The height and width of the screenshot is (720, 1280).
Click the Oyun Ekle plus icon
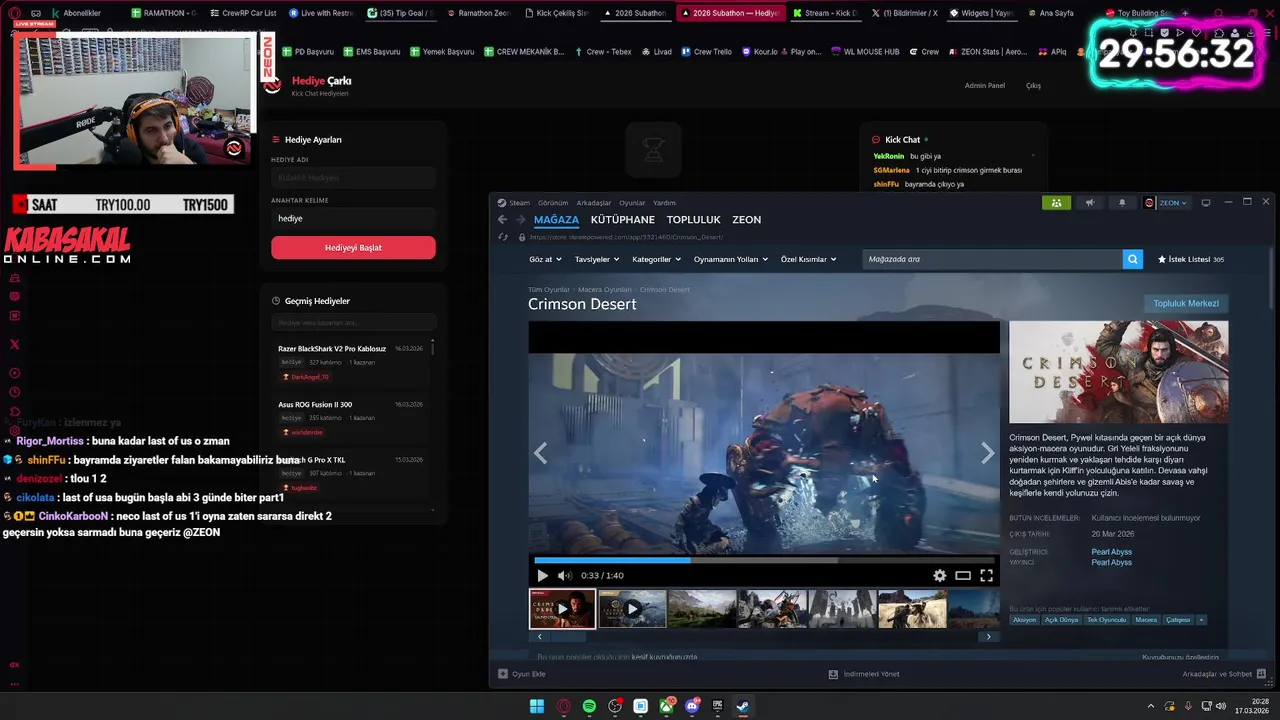click(x=503, y=674)
